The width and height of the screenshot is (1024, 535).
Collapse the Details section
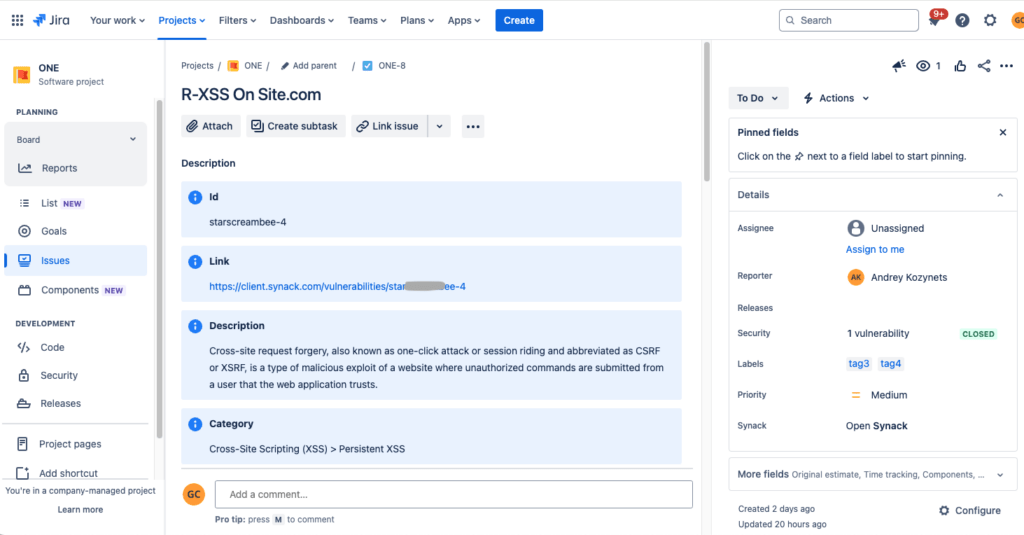1000,195
